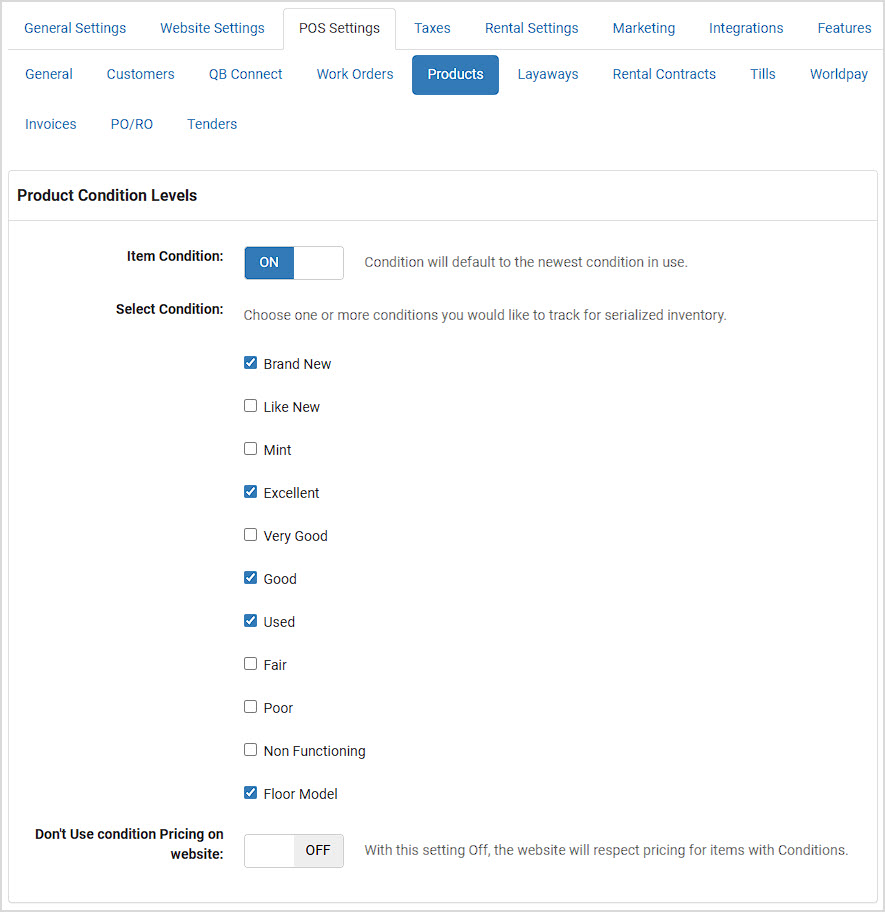Uncheck the Brand New checkbox
885x912 pixels.
click(250, 363)
